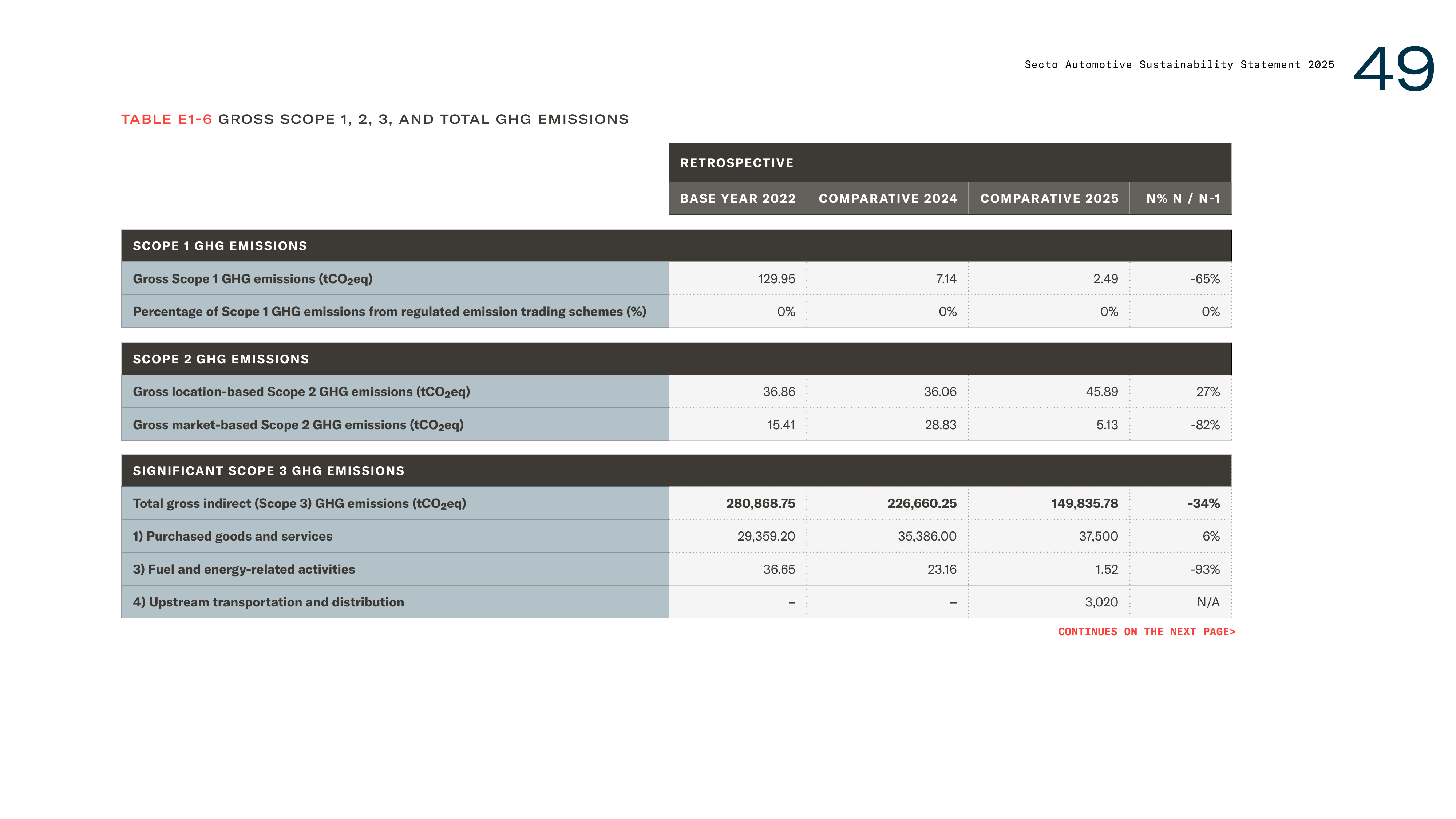This screenshot has height=819, width=1456.
Task: Click the Gross Scope 1 GHG emissions row label
Action: click(x=253, y=279)
